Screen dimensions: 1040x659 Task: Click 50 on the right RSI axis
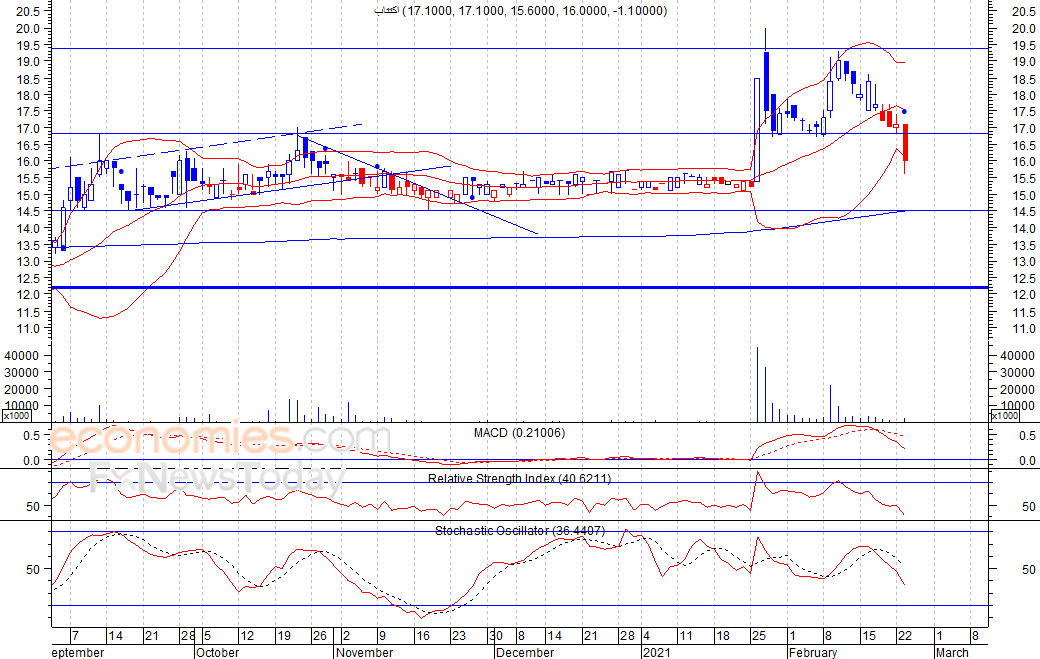click(1028, 507)
